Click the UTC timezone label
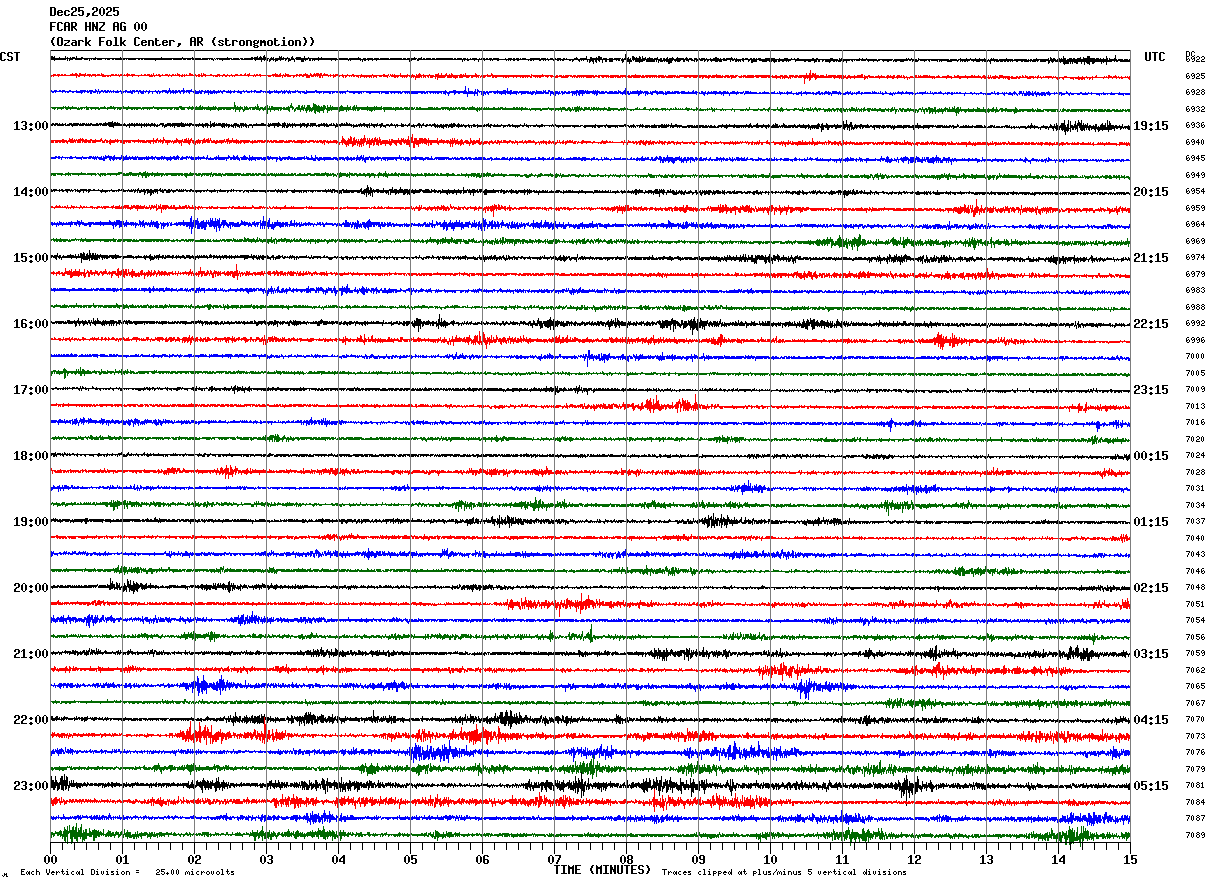1210x886 pixels. [x=1155, y=57]
